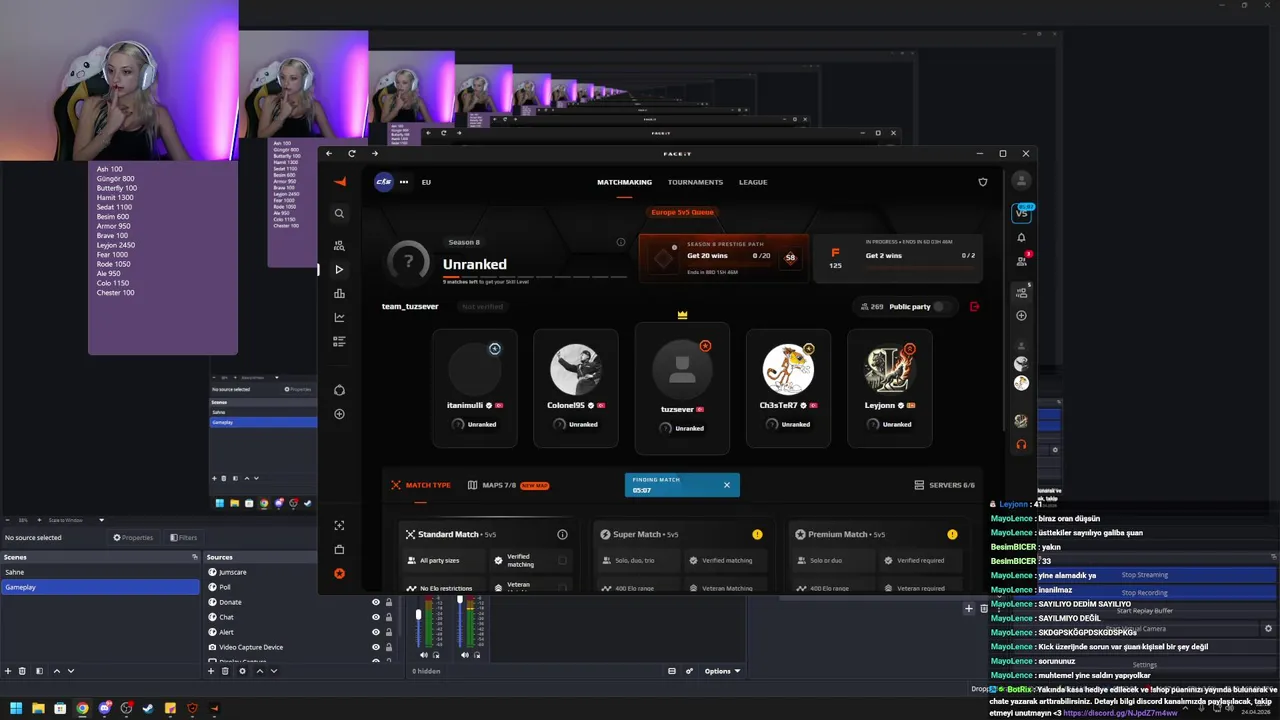Screen dimensions: 1280x720
Task: Click Stop Recording in OBS controls
Action: [1144, 593]
